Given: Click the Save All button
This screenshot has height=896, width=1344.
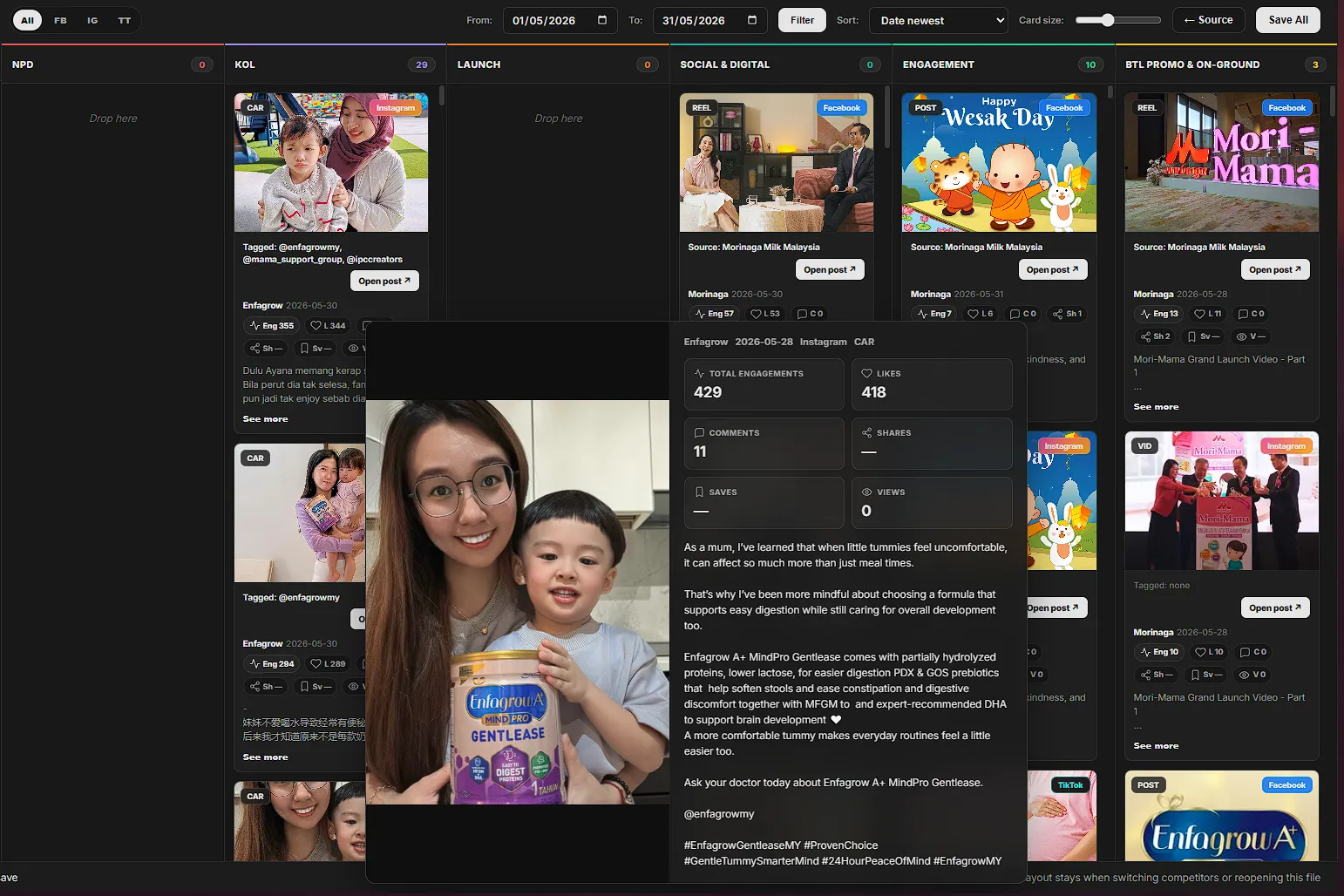Looking at the screenshot, I should [x=1288, y=20].
